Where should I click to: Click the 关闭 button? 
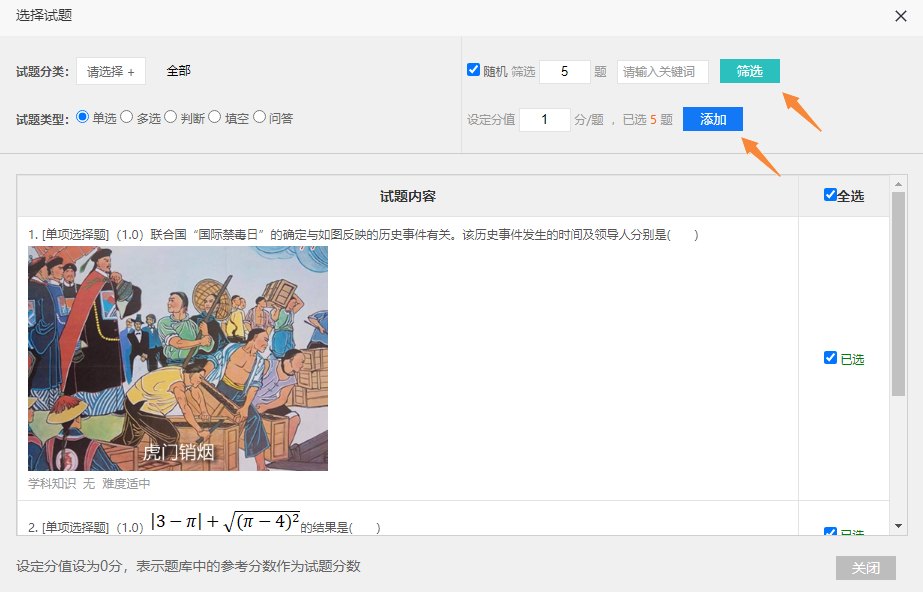point(865,568)
